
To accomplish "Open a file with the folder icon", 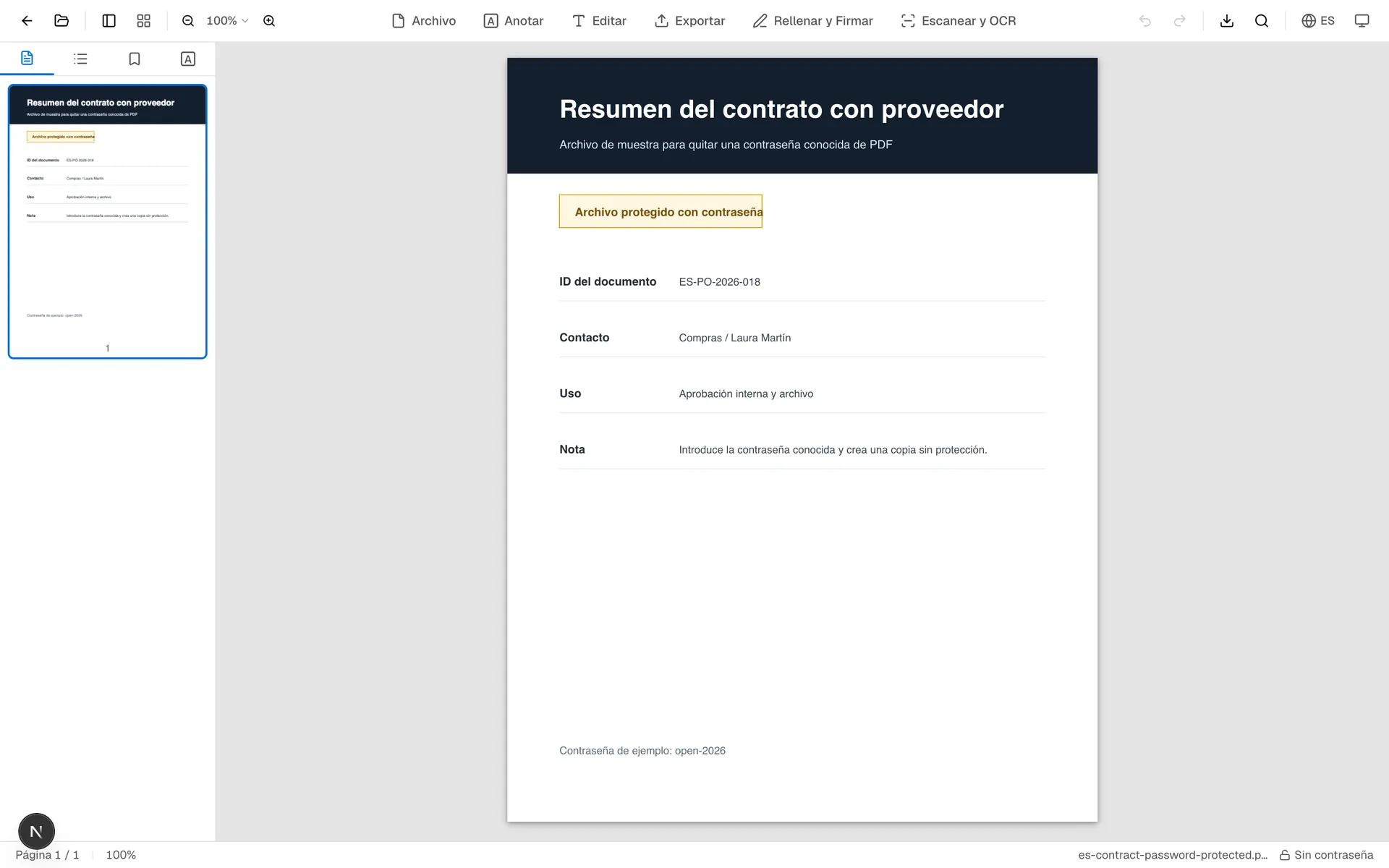I will 61,21.
